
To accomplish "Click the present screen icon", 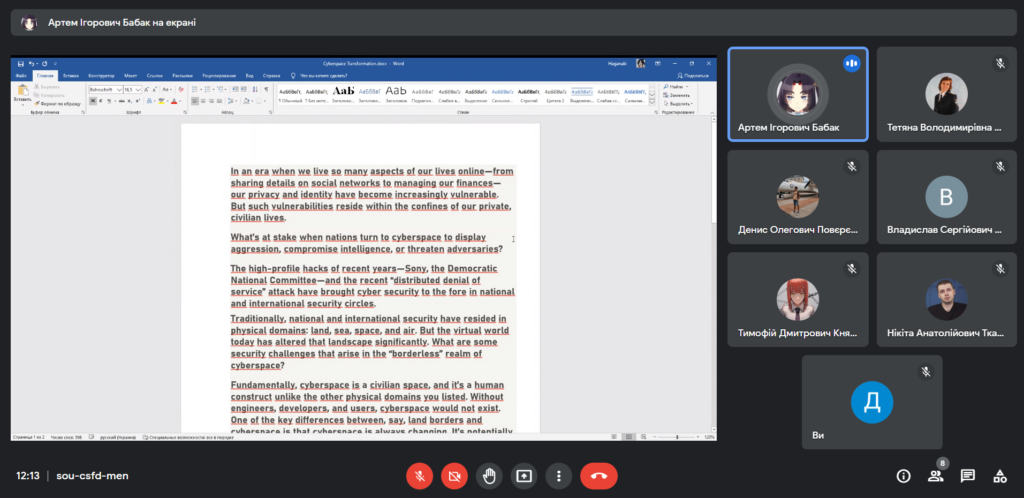I will (x=523, y=476).
